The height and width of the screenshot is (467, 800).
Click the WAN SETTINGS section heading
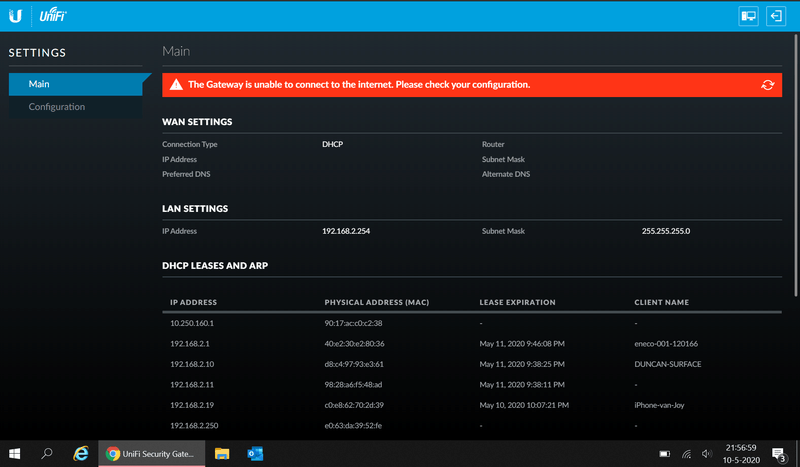[197, 121]
